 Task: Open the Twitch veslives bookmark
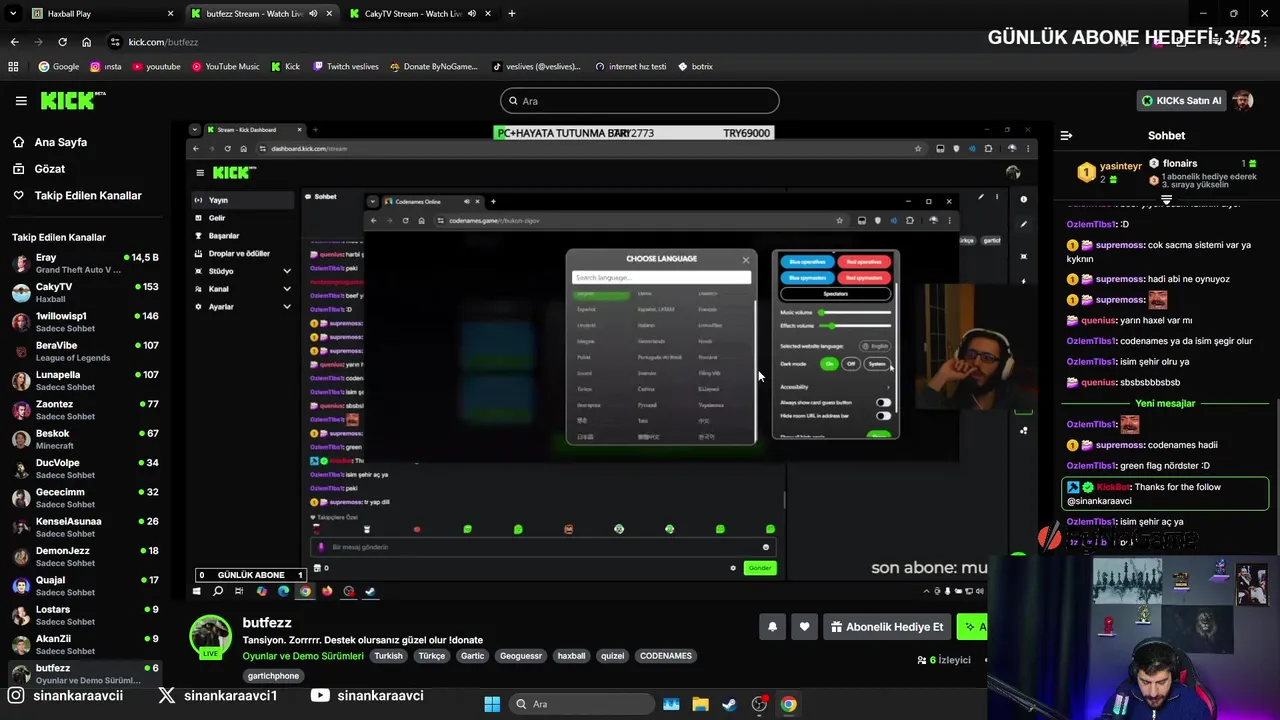click(346, 67)
